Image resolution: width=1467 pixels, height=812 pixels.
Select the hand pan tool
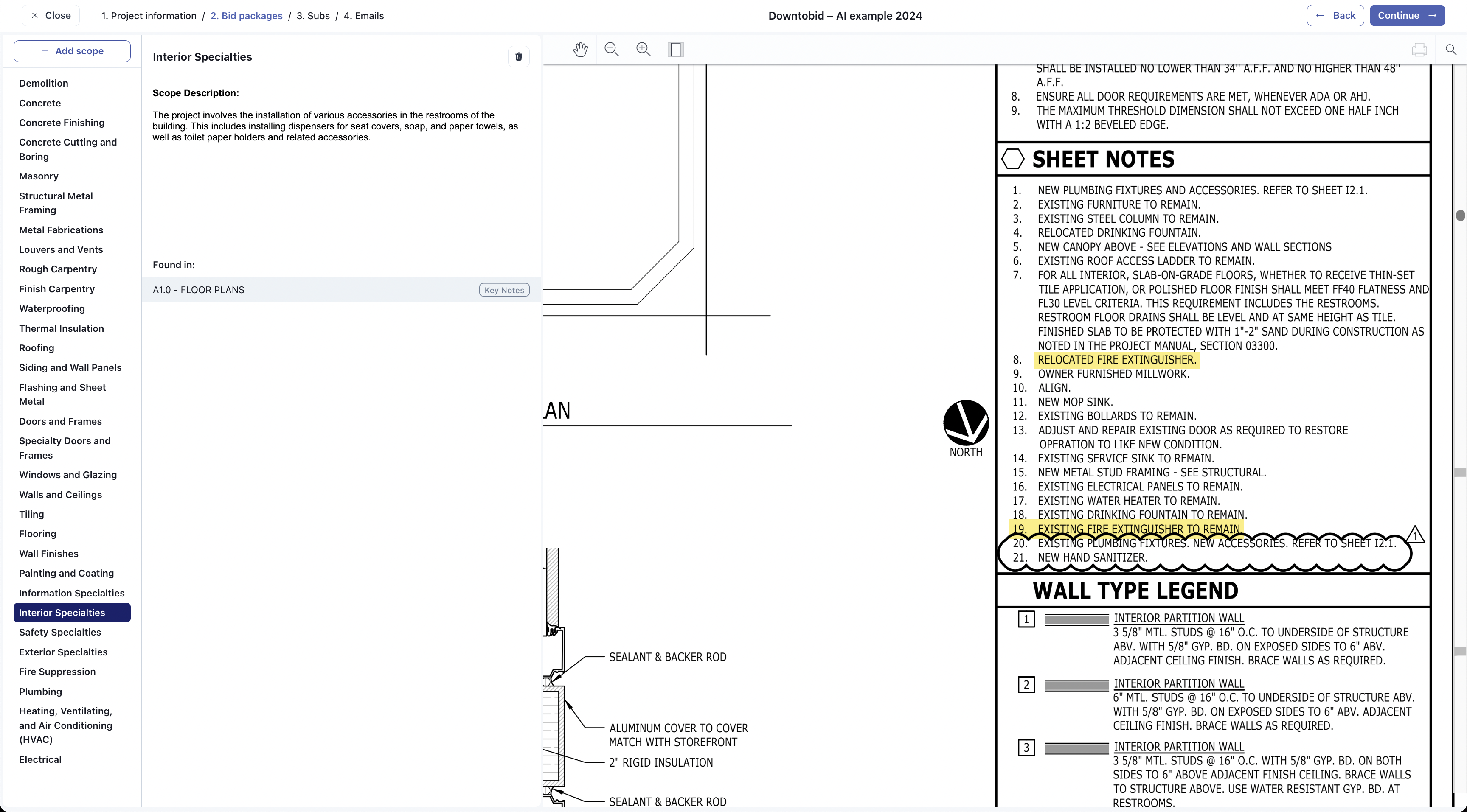tap(580, 50)
